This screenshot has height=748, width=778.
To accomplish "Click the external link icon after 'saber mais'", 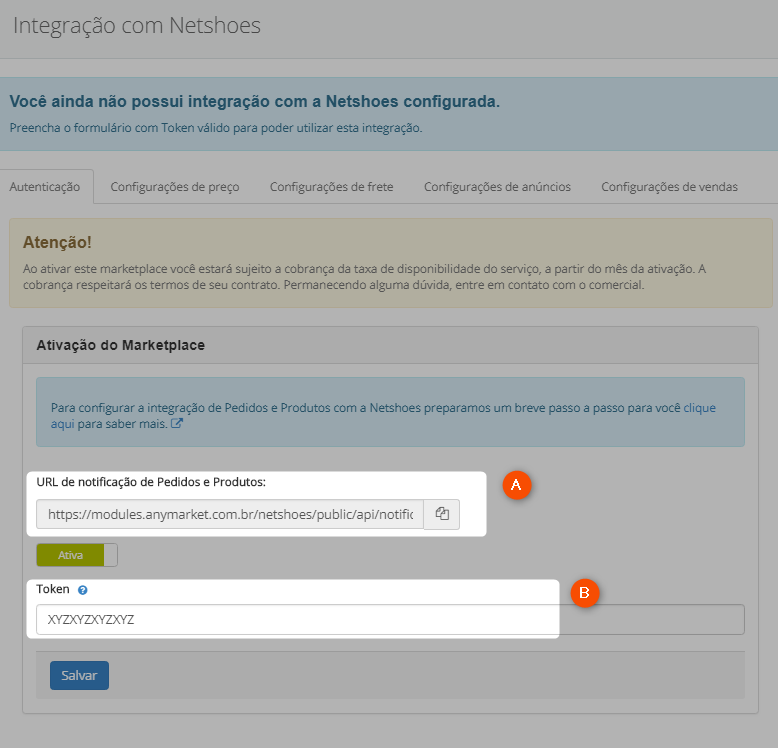I will pyautogui.click(x=177, y=424).
